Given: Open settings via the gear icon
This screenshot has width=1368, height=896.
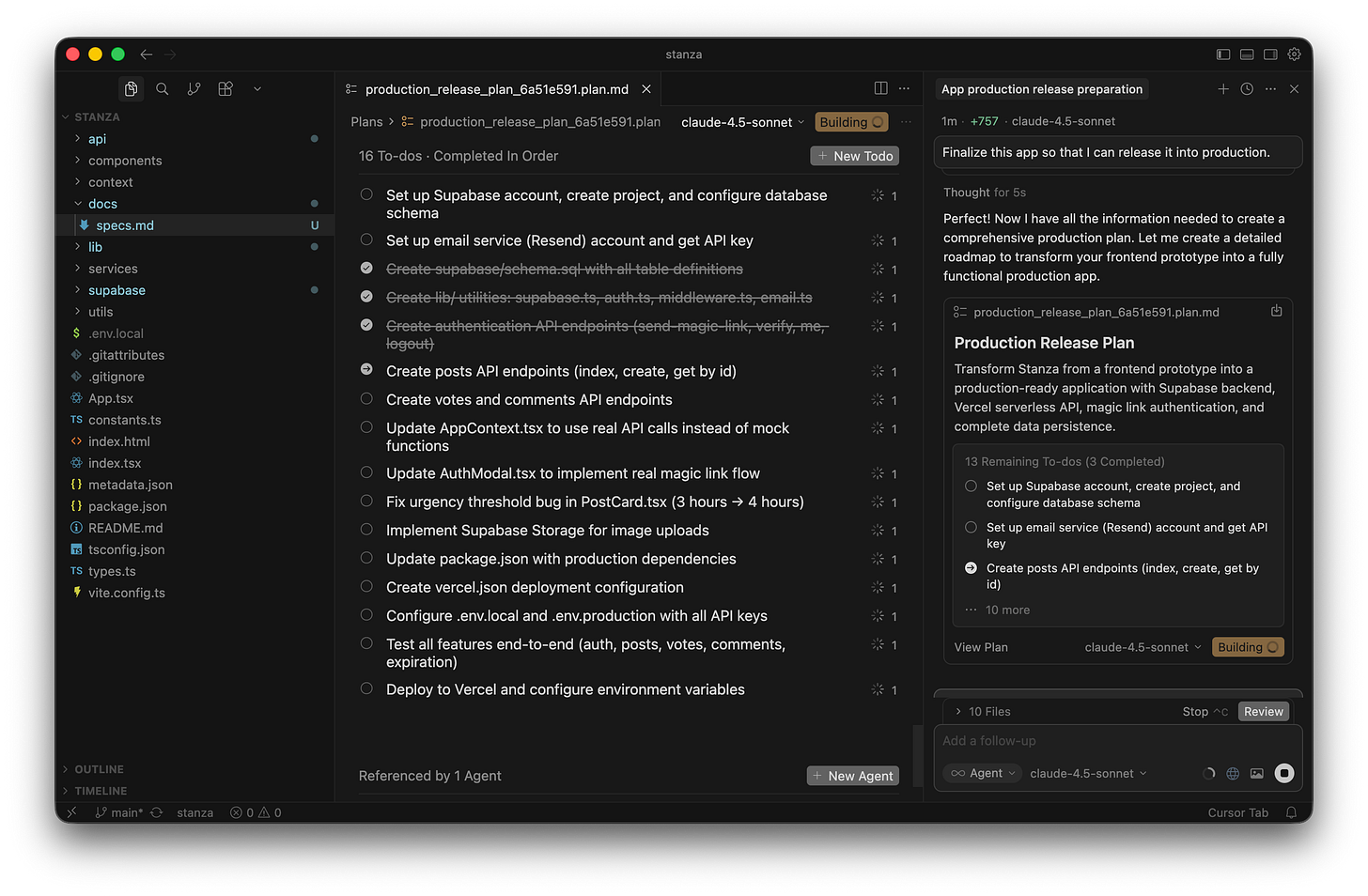Looking at the screenshot, I should [1294, 54].
